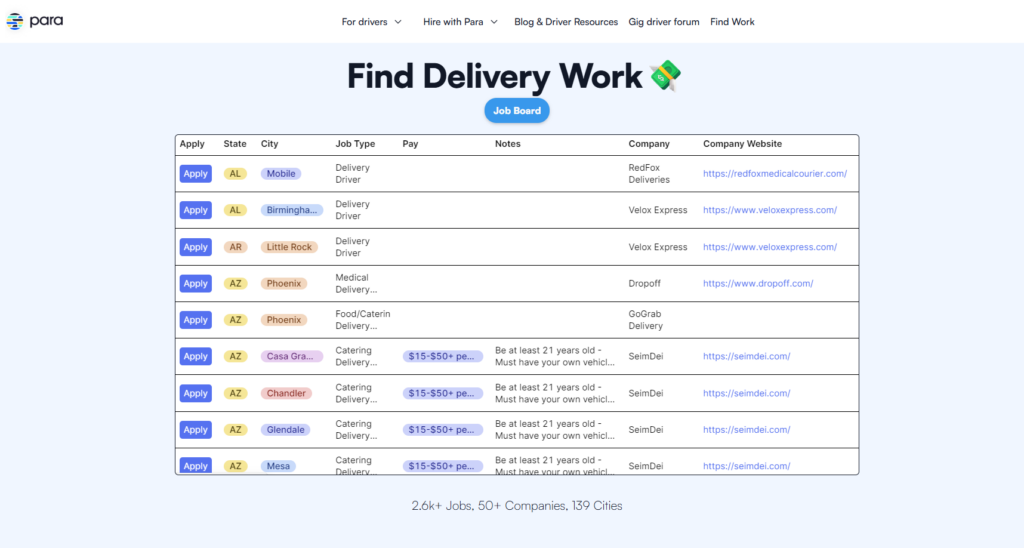Open Blog & Driver Resources
1024x548 pixels.
click(567, 22)
